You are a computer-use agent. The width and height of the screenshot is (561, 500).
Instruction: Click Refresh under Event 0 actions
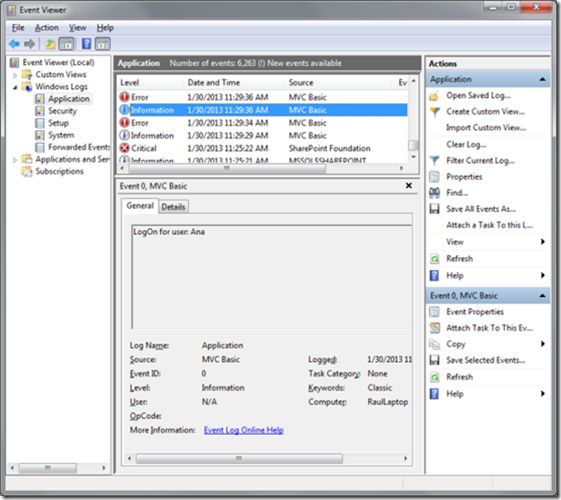point(459,377)
